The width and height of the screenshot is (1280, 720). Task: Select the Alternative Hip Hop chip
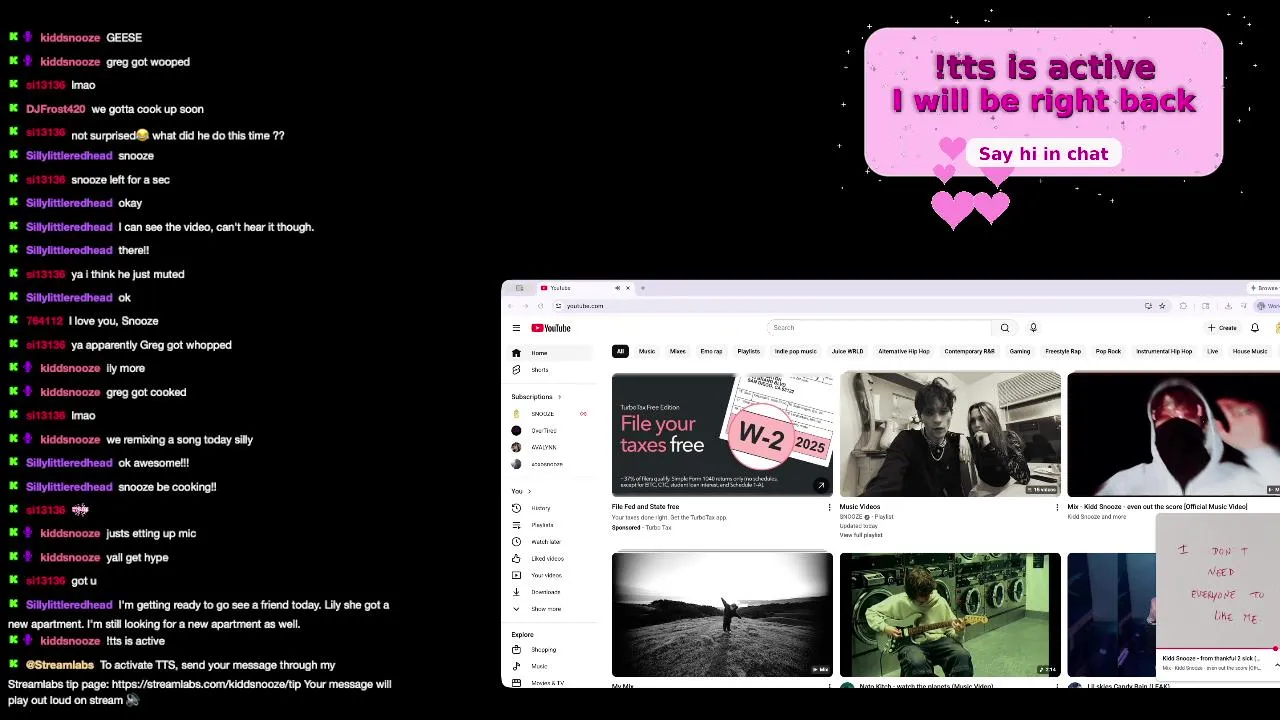904,352
